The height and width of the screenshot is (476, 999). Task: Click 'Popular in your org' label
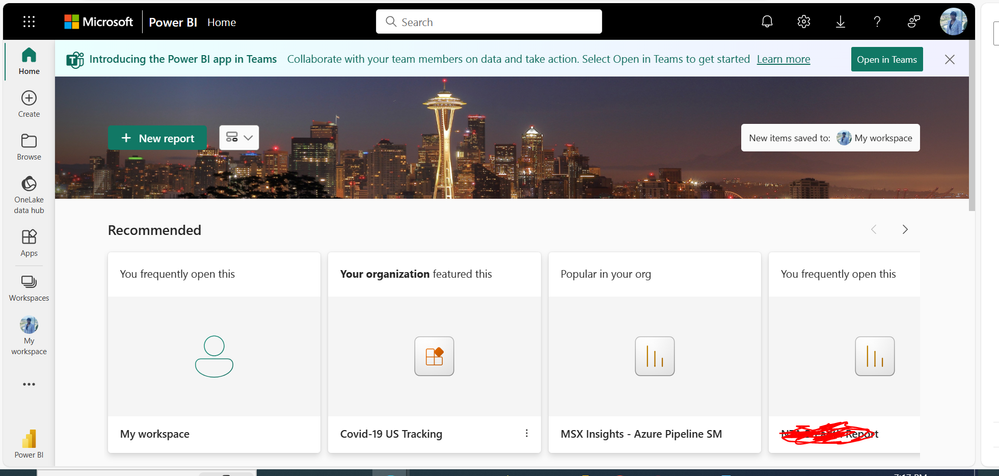point(606,274)
